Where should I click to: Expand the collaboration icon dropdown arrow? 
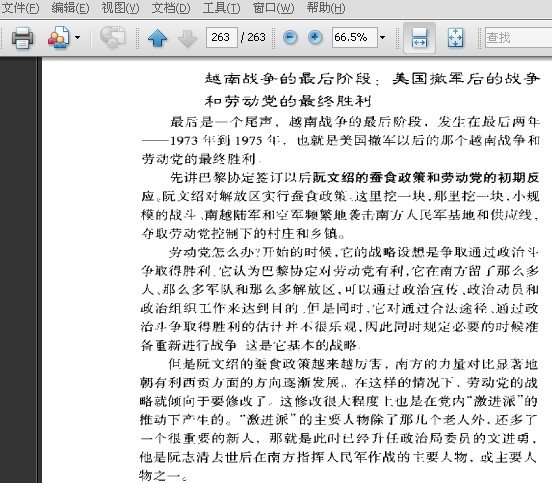77,37
